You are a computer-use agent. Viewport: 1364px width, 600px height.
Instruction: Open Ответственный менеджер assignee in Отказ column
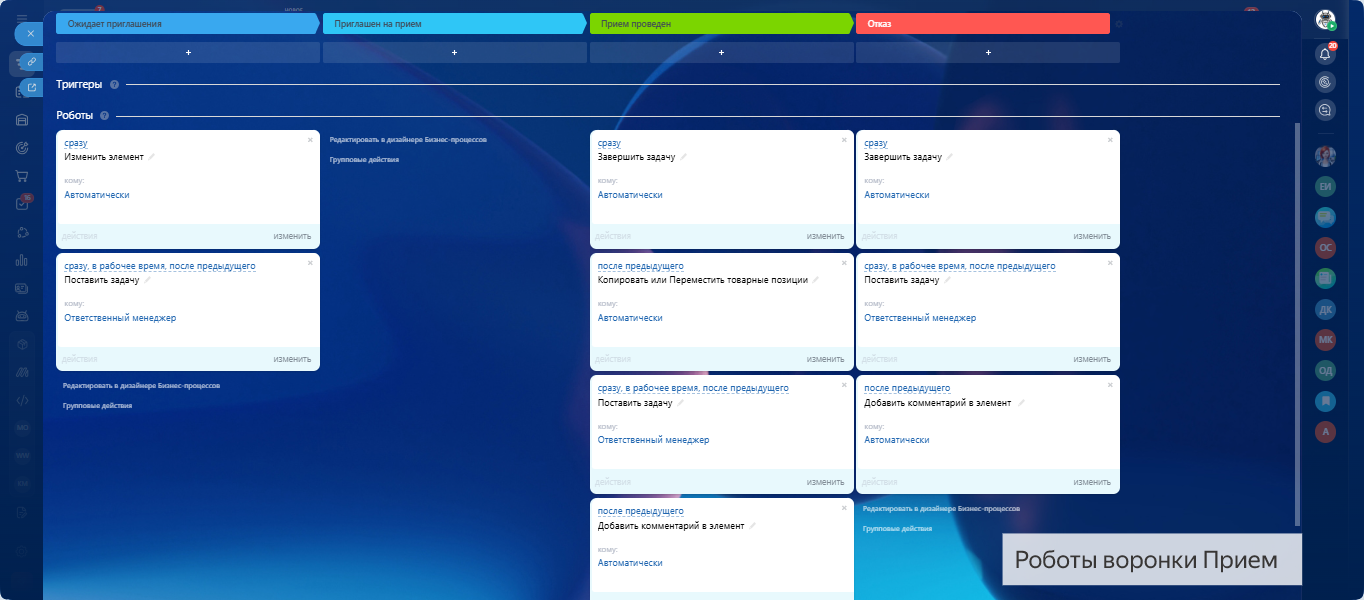[x=920, y=318]
